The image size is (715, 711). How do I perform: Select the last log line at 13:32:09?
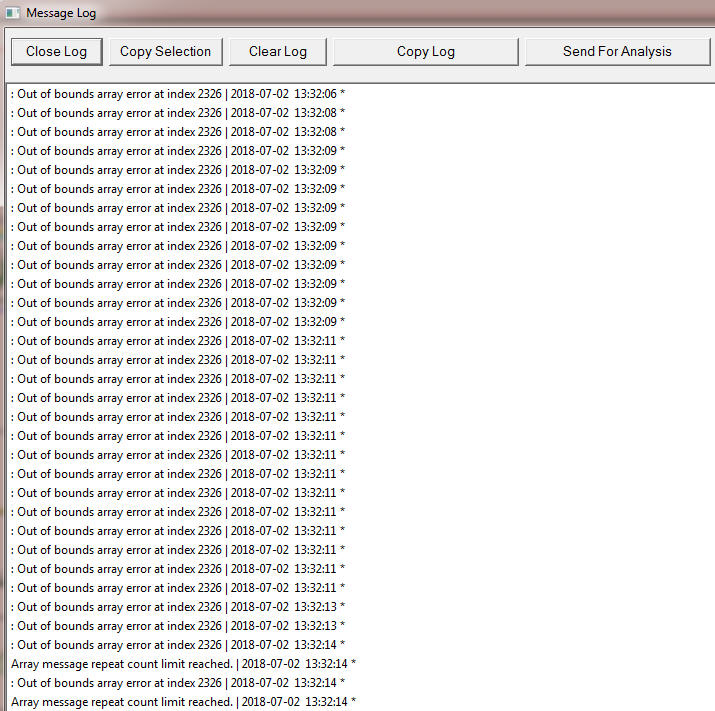click(178, 322)
